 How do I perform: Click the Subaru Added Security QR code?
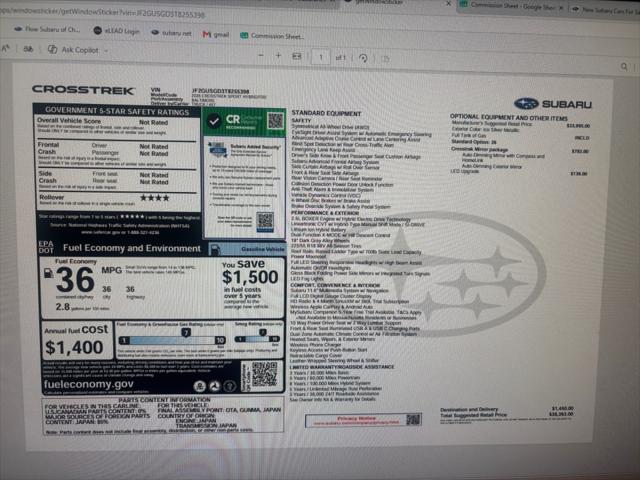click(265, 222)
